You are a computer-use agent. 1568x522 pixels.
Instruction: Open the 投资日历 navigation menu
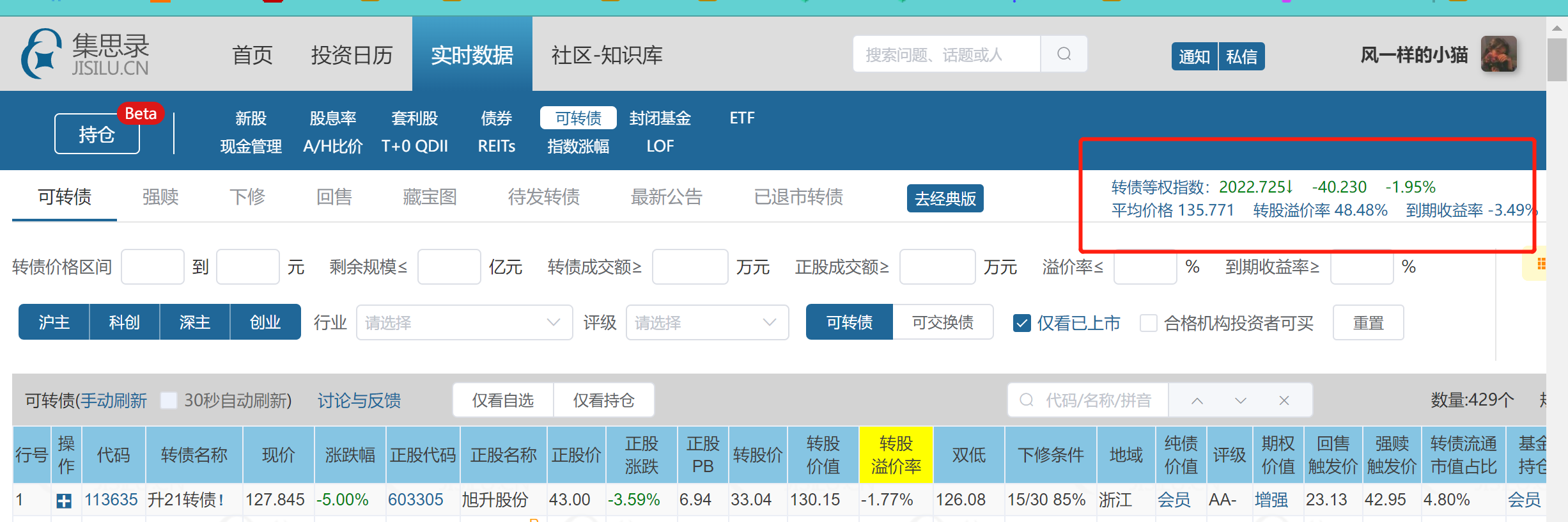[x=352, y=55]
